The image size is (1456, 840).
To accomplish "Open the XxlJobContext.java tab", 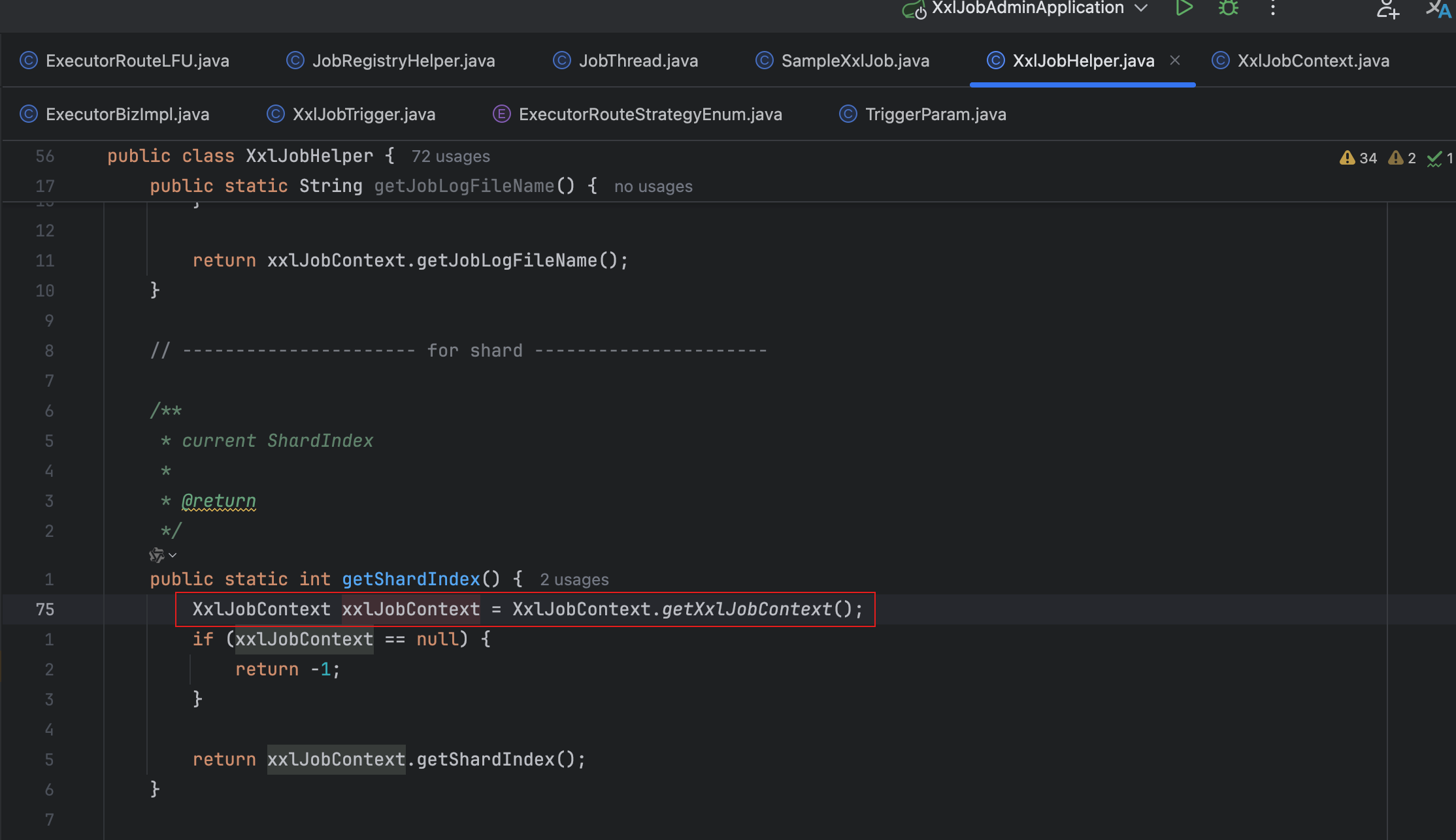I will [1313, 61].
